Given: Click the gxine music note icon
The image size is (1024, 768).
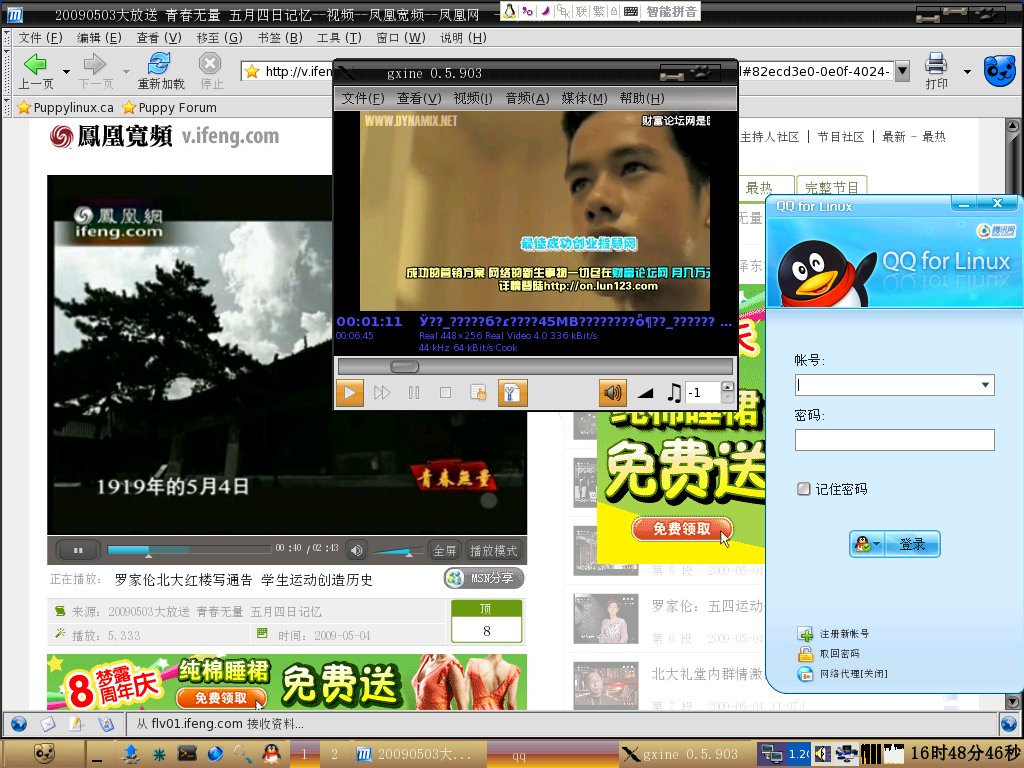Looking at the screenshot, I should (674, 393).
